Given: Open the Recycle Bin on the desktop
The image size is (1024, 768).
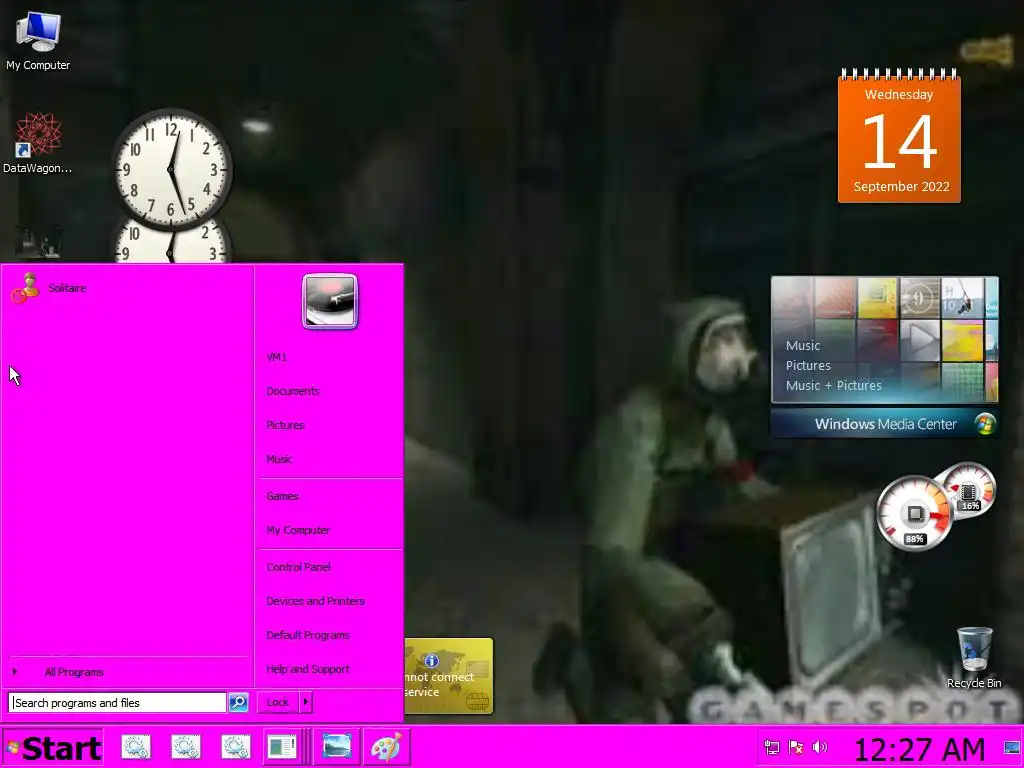Looking at the screenshot, I should point(974,657).
